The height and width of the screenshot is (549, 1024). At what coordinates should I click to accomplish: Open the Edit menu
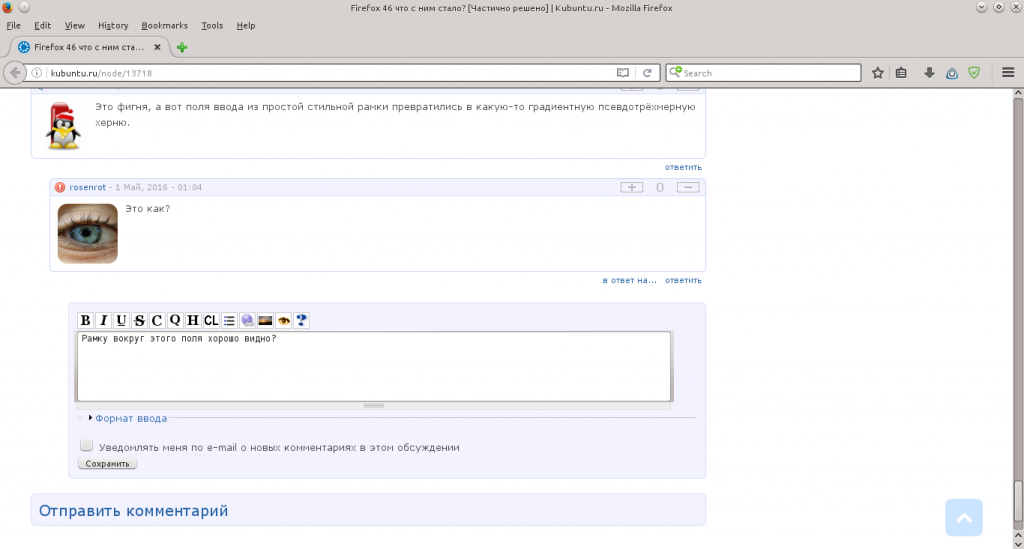click(x=42, y=25)
